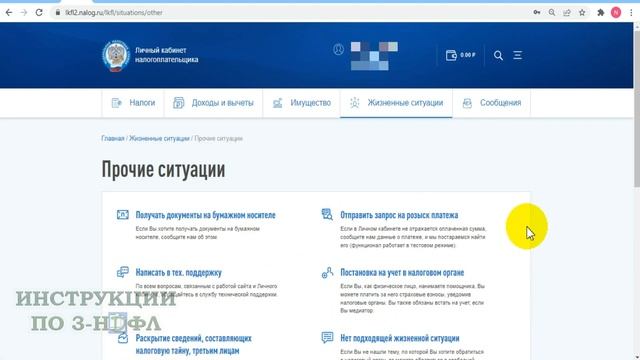Open the Chrome profile avatar N
Image resolution: width=640 pixels, height=360 pixels.
(x=616, y=13)
